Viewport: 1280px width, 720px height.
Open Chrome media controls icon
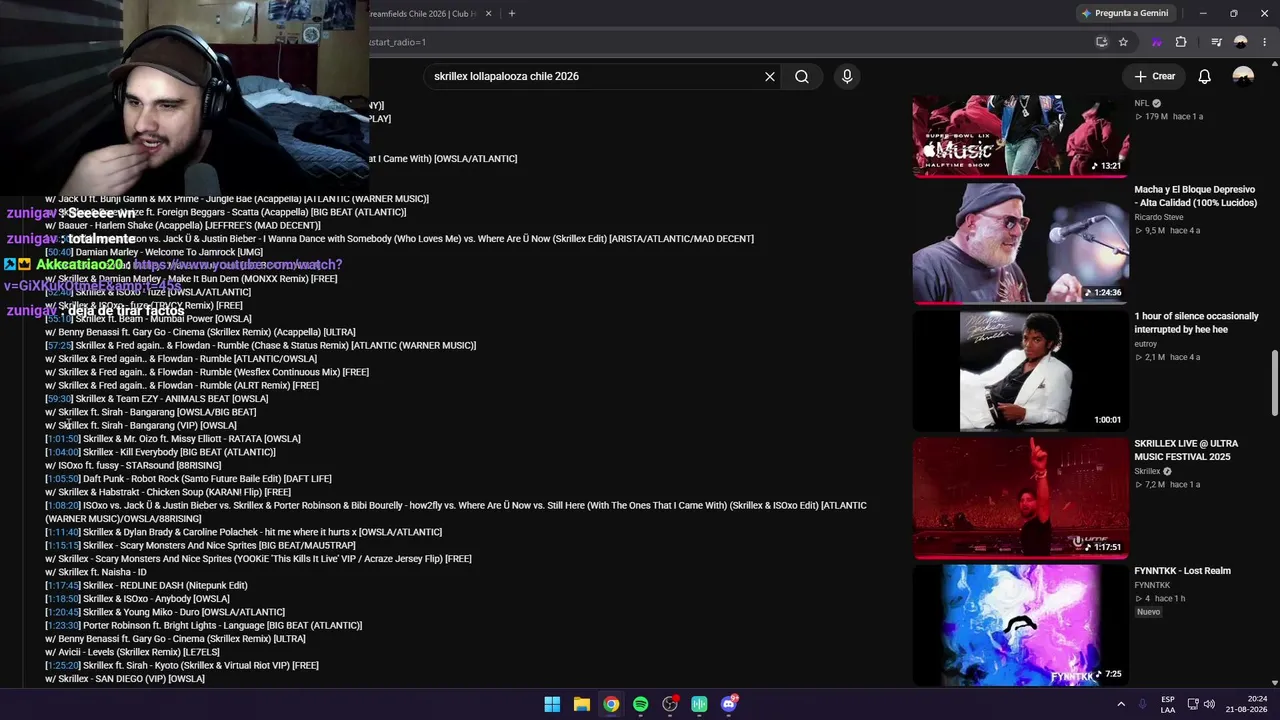(x=1216, y=42)
